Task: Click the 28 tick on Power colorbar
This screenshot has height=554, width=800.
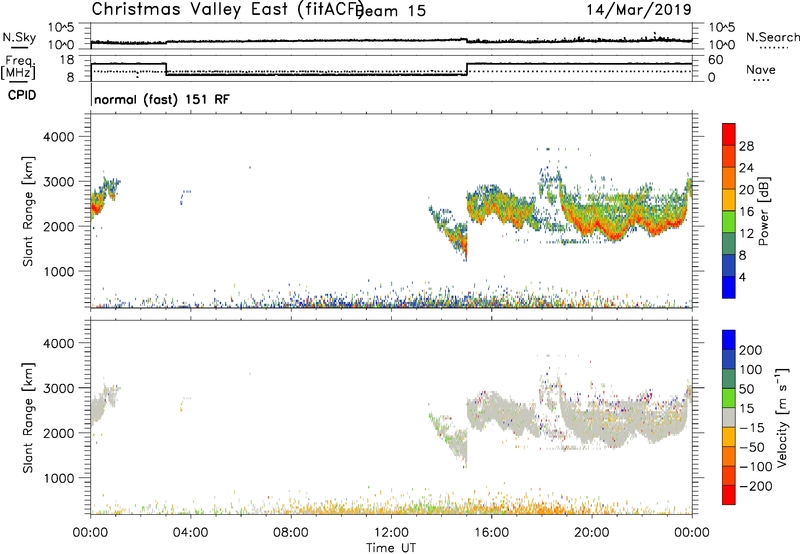Action: tap(746, 146)
